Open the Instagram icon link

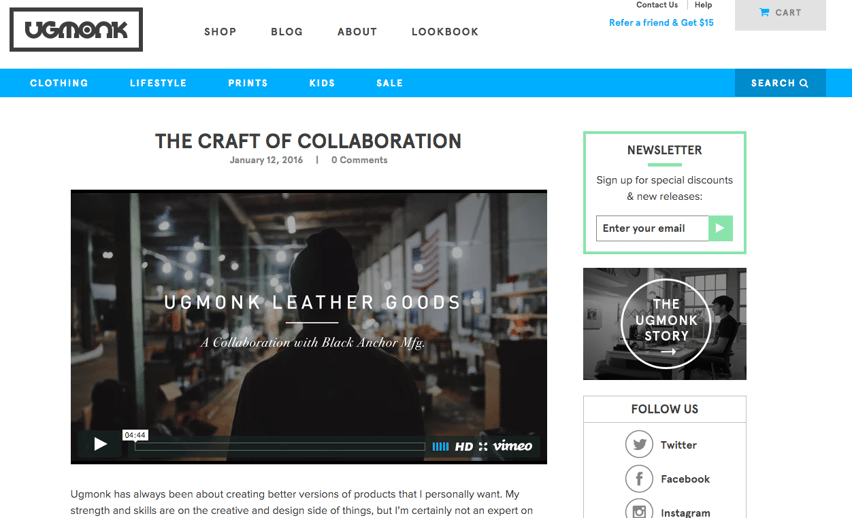tap(638, 511)
